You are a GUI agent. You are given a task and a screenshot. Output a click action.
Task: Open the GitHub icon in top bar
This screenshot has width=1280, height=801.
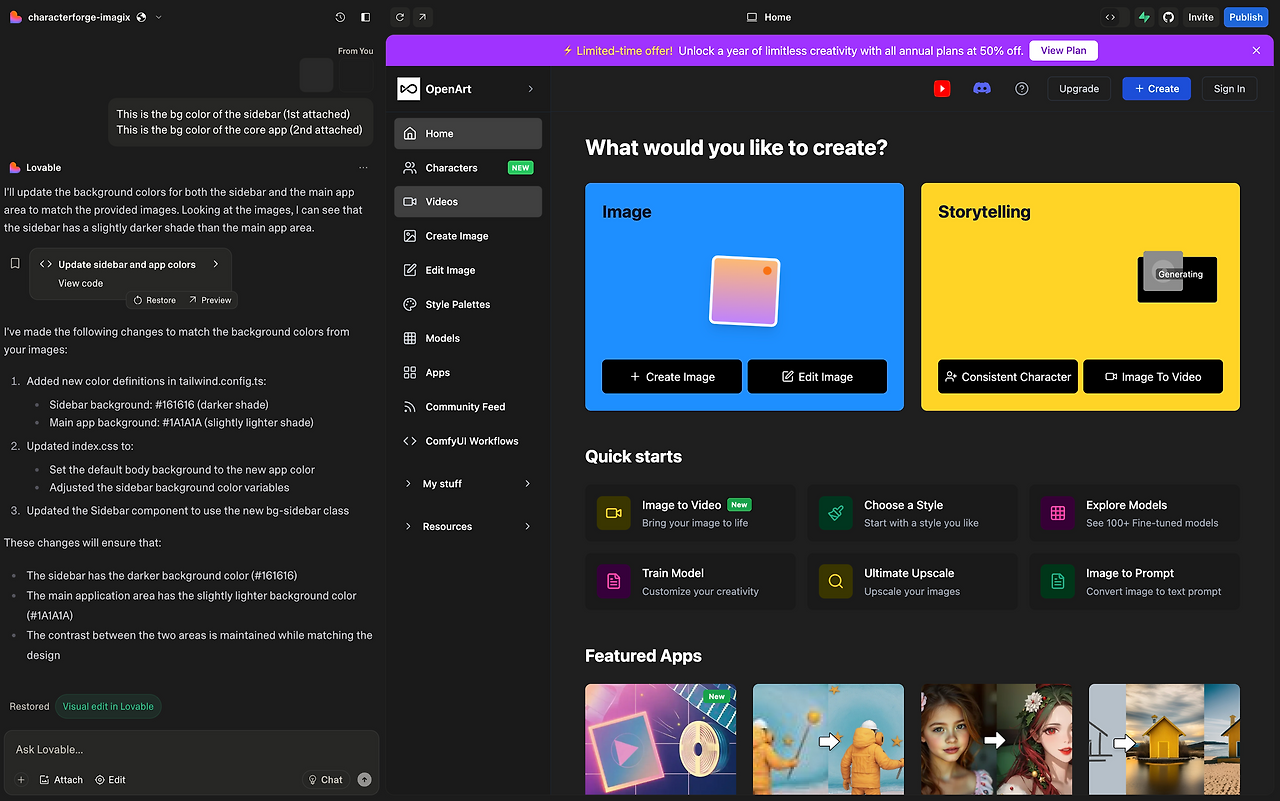tap(1168, 17)
